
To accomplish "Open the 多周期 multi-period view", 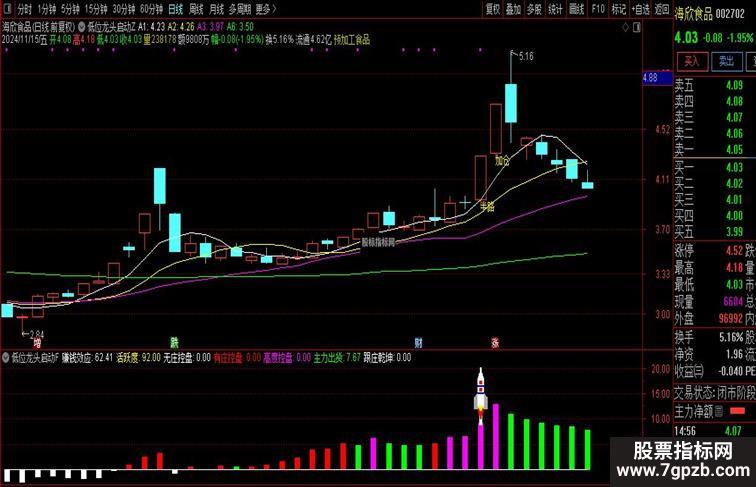I will 240,9.
